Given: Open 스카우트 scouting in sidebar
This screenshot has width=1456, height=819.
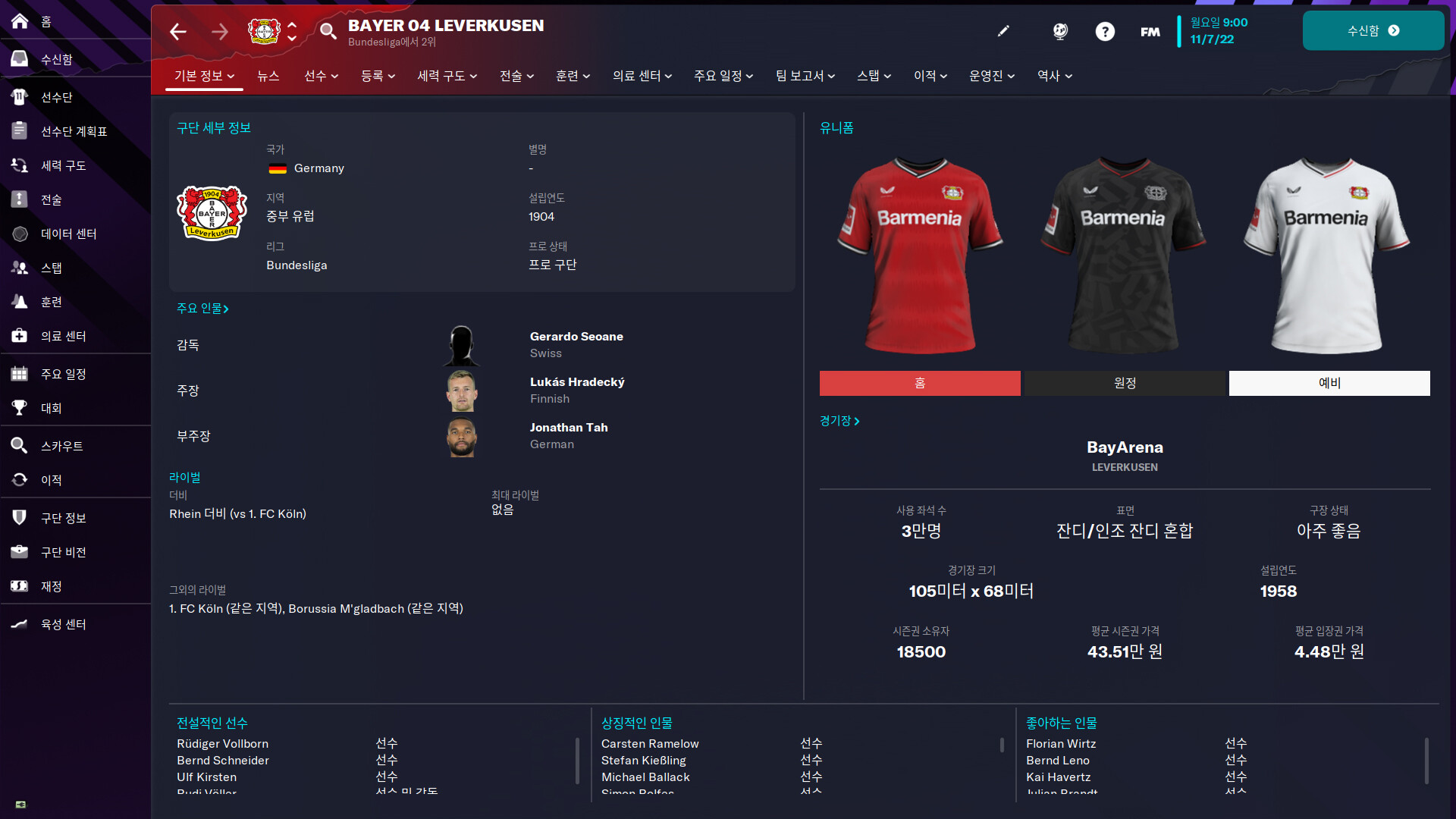Looking at the screenshot, I should pos(62,446).
